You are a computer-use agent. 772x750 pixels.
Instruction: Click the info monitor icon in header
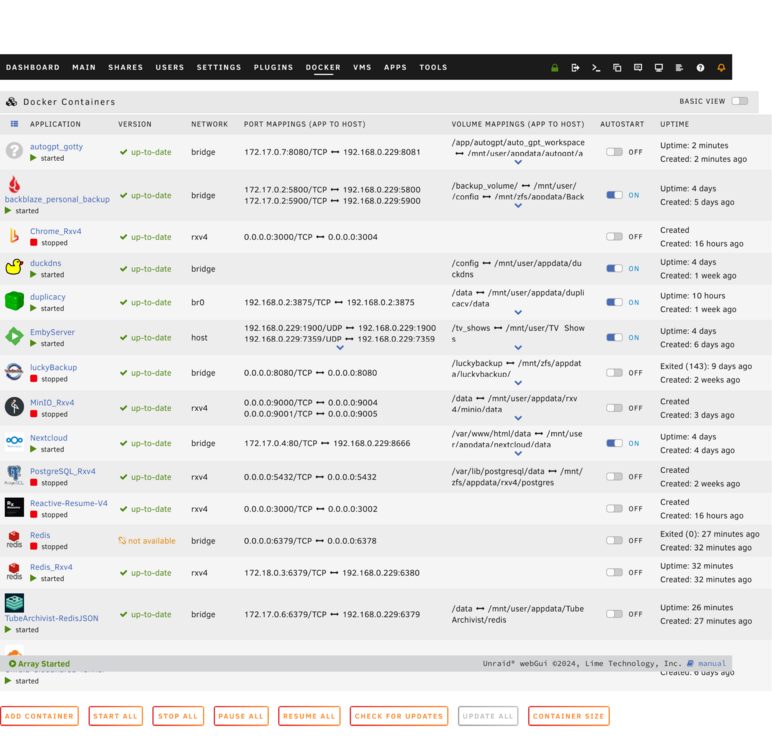pyautogui.click(x=658, y=68)
